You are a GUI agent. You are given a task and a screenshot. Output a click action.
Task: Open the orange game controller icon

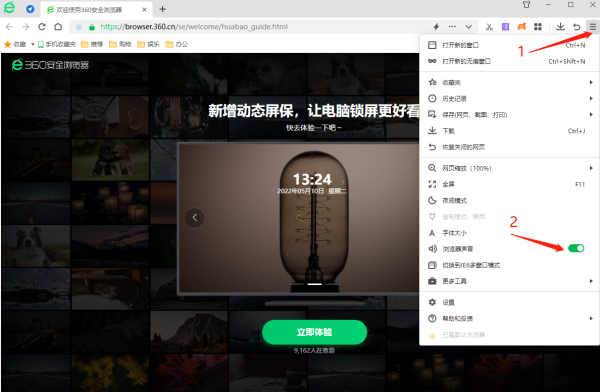[522, 27]
